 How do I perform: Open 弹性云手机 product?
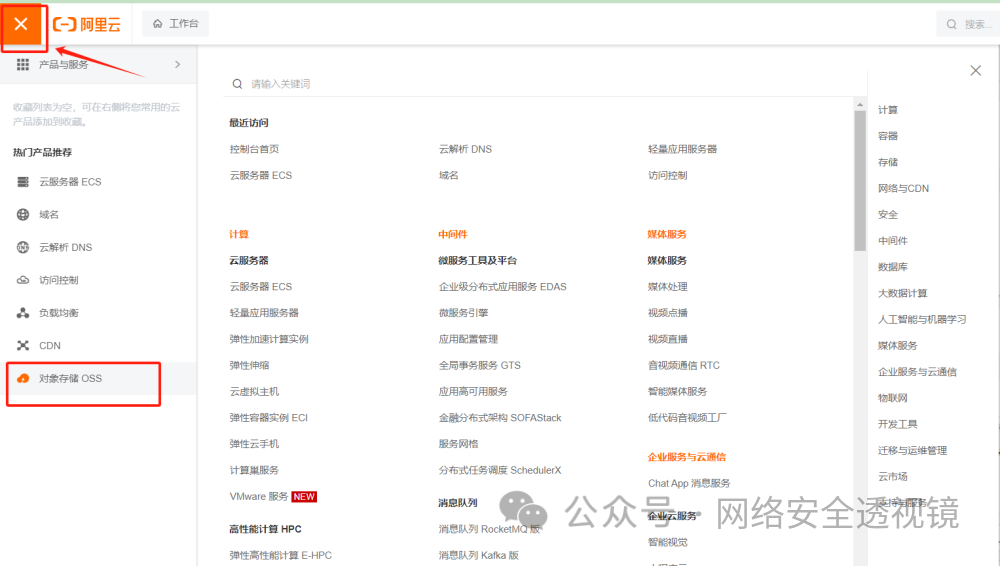(x=254, y=443)
